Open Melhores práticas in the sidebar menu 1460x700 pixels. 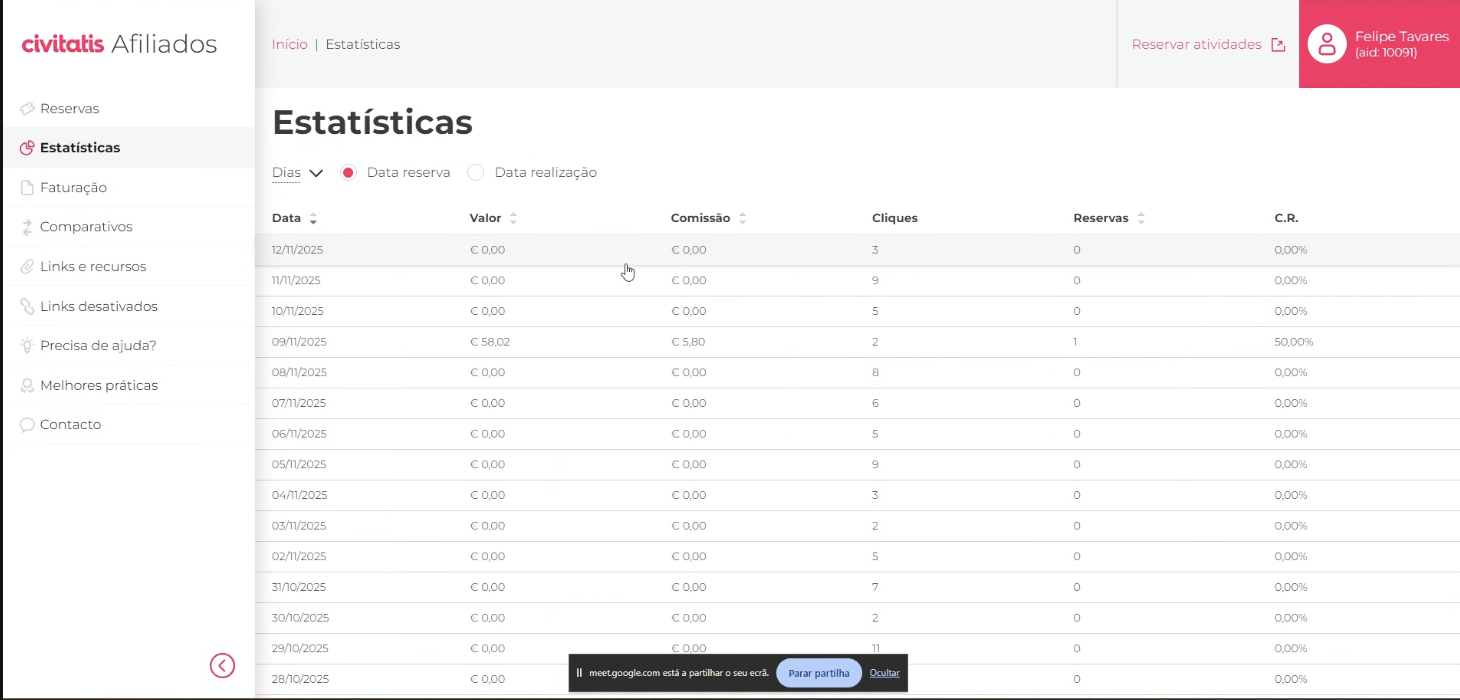pos(98,385)
